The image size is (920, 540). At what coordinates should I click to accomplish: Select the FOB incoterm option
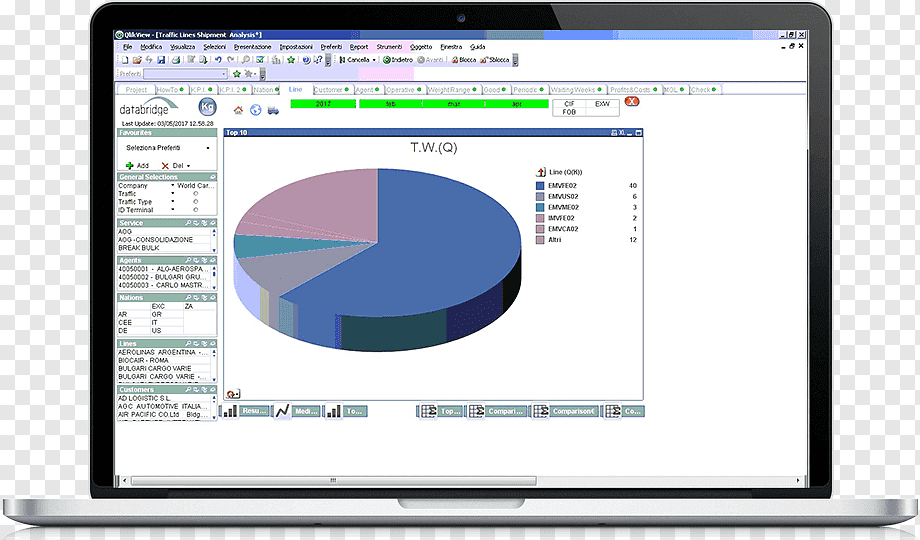tap(569, 112)
